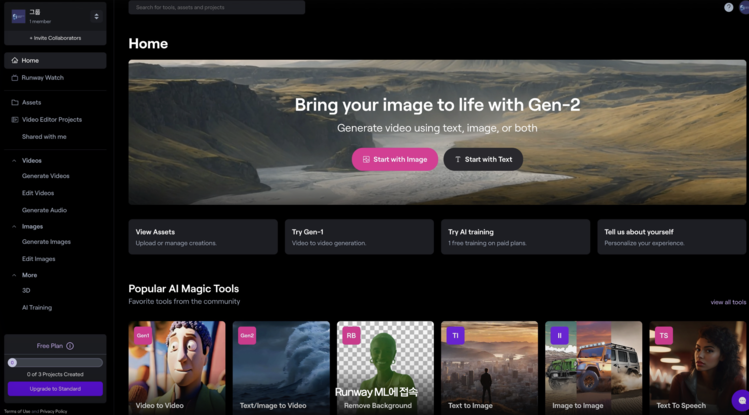Open Shared with me
This screenshot has height=415, width=749.
44,137
